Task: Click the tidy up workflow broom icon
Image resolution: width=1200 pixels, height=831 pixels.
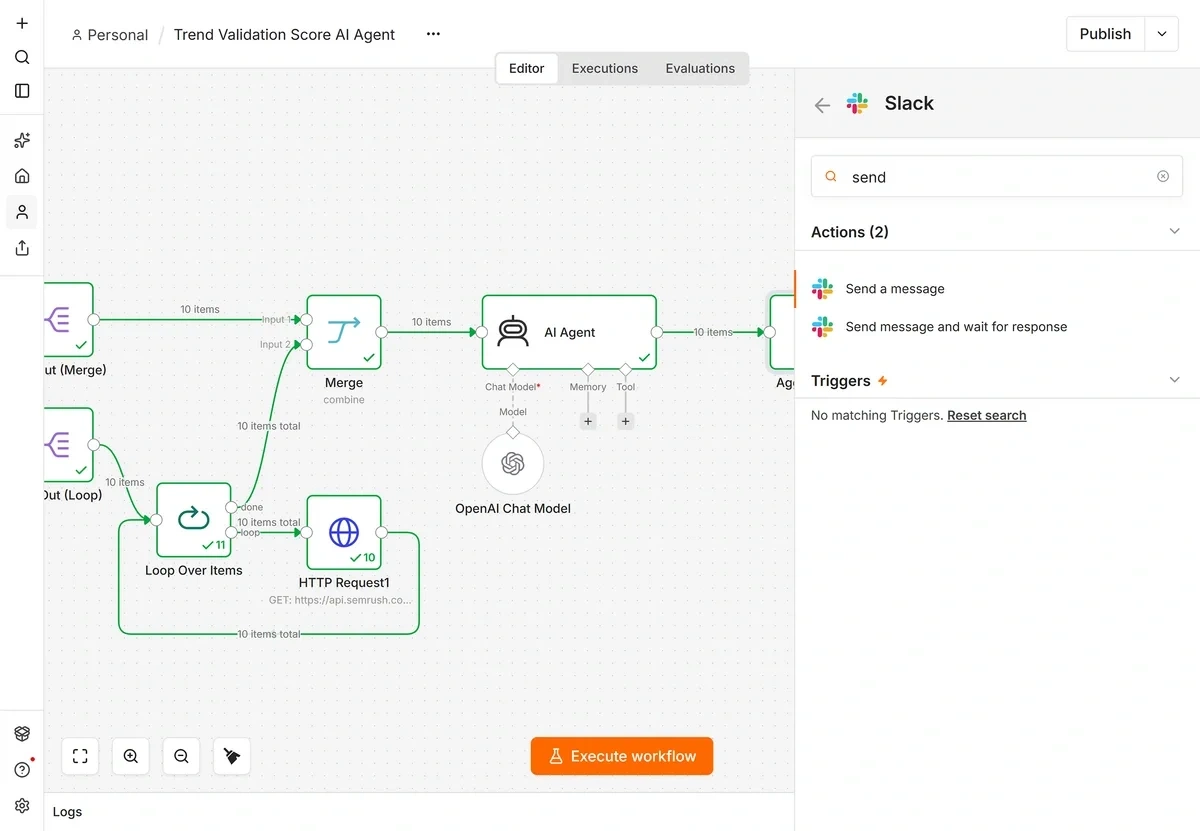Action: (x=232, y=756)
